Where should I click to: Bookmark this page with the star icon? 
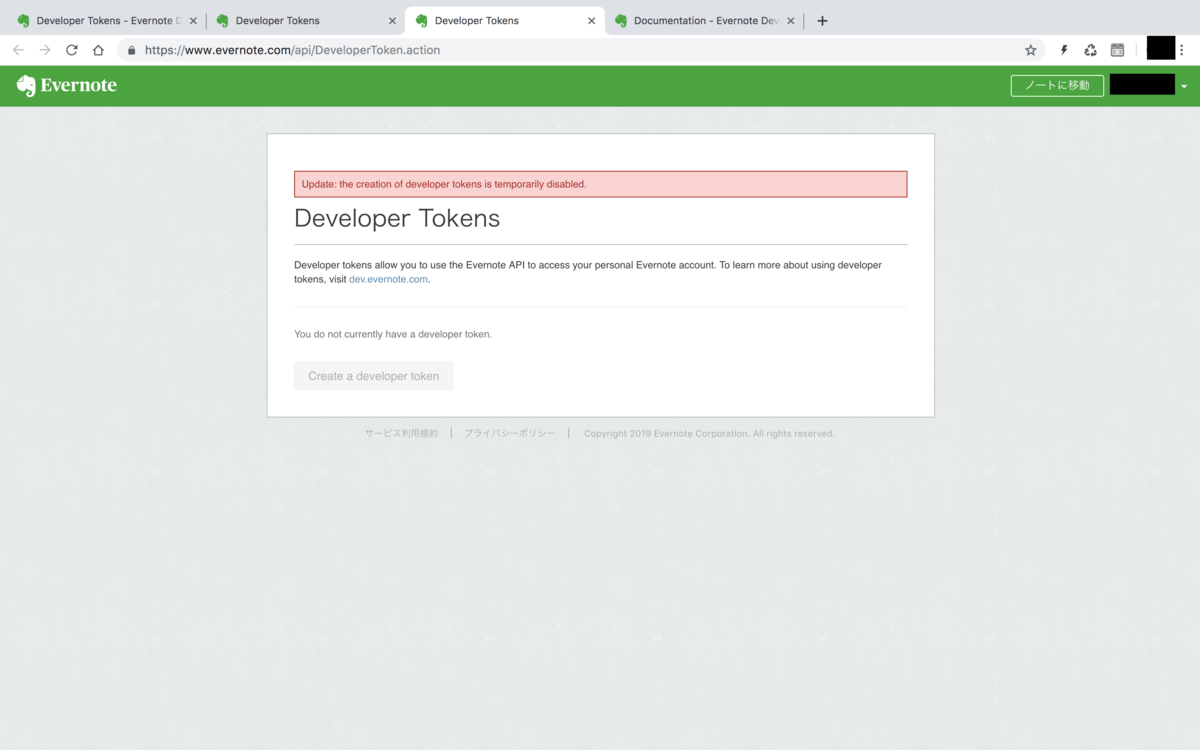coord(1031,50)
